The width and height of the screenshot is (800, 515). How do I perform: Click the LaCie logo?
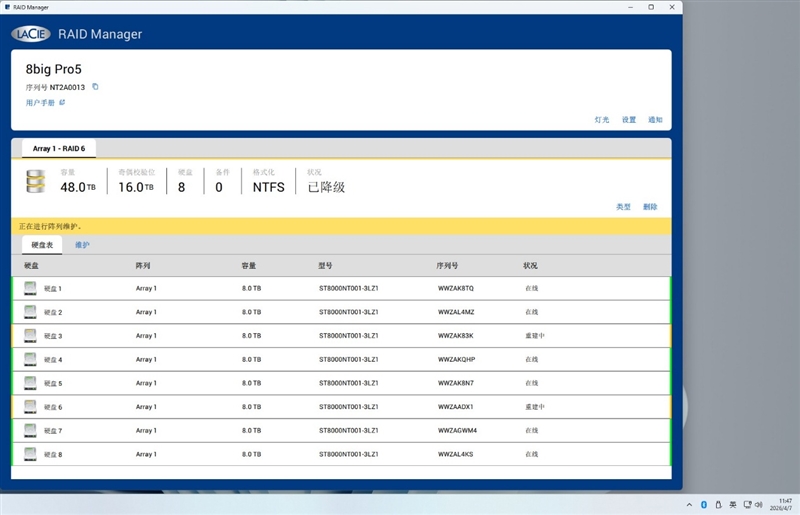pos(31,34)
